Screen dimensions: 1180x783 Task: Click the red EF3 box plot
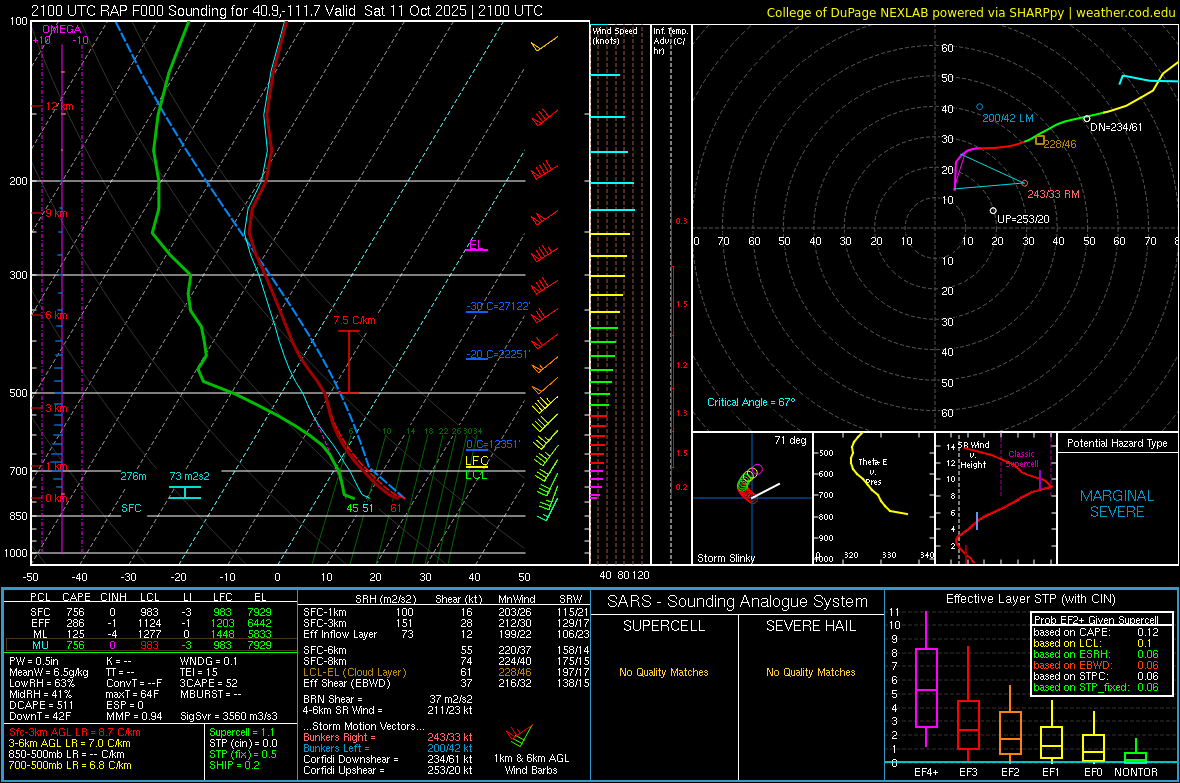(x=969, y=724)
